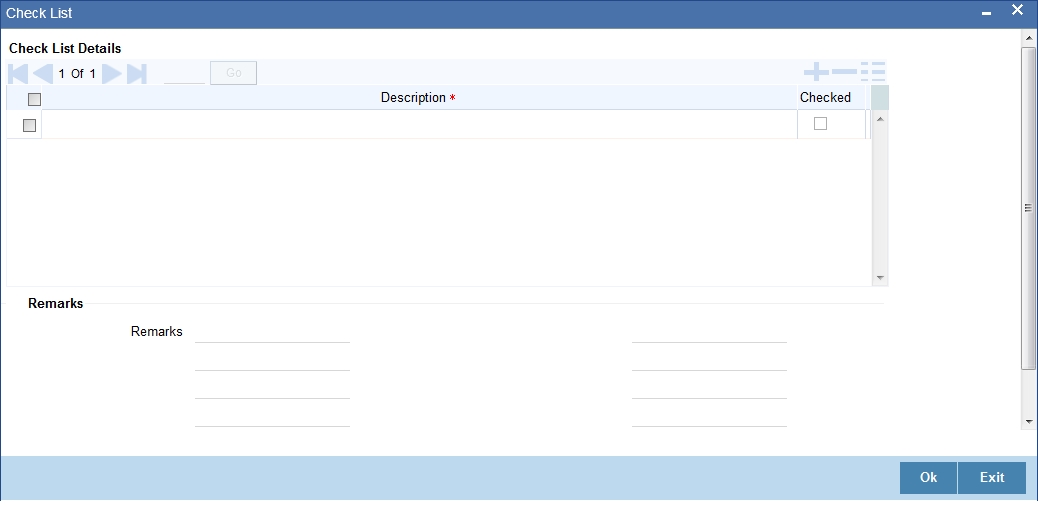
Task: Add a row with the plus icon
Action: coord(816,72)
